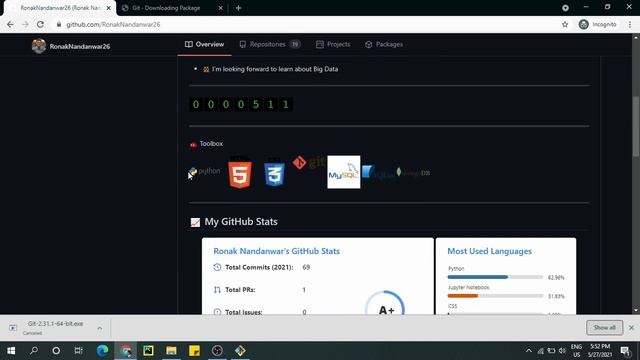The width and height of the screenshot is (640, 360).
Task: Click the Most Used Languages card title
Action: 489,251
